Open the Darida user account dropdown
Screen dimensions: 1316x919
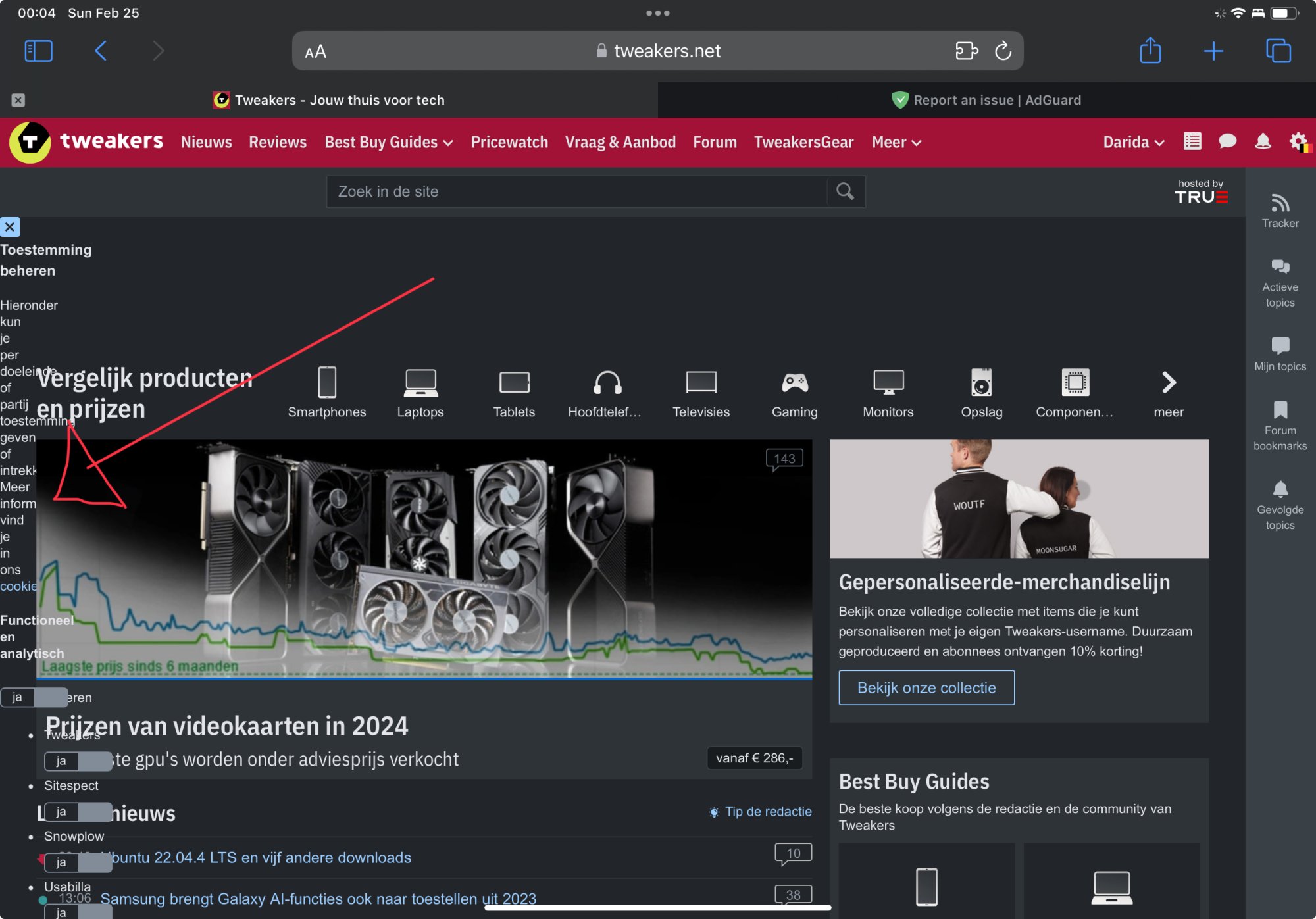1133,142
